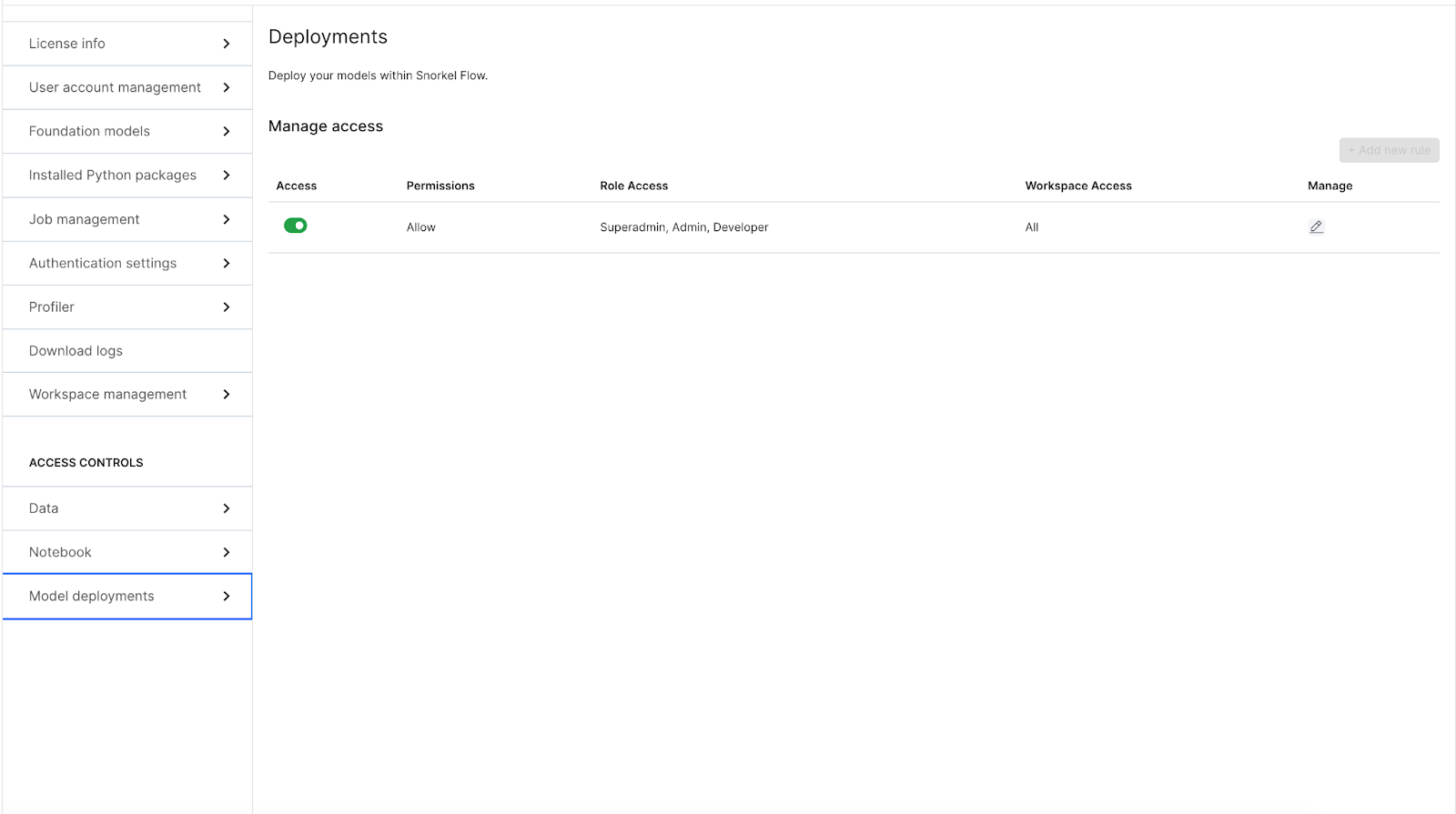Edit the Superadmin, Admin, Developer access rule
This screenshot has width=1456, height=814.
coord(1316,226)
